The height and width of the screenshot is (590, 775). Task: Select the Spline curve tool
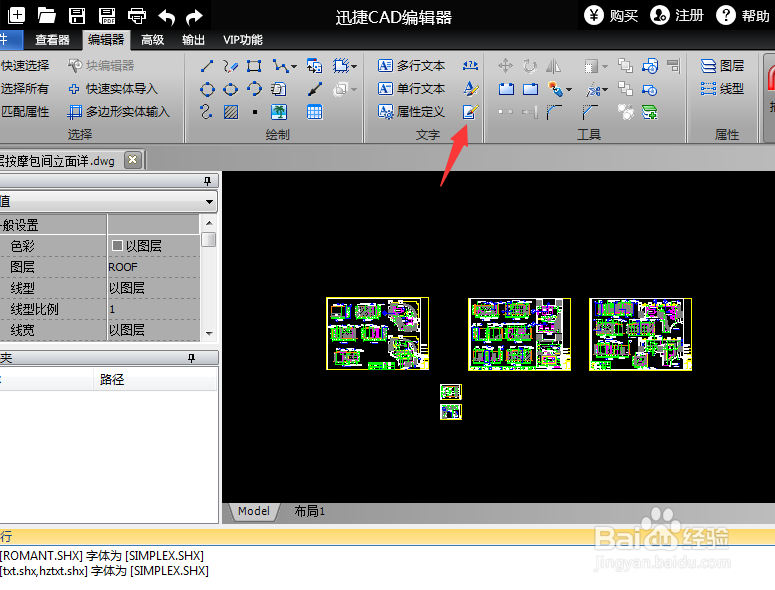point(206,112)
